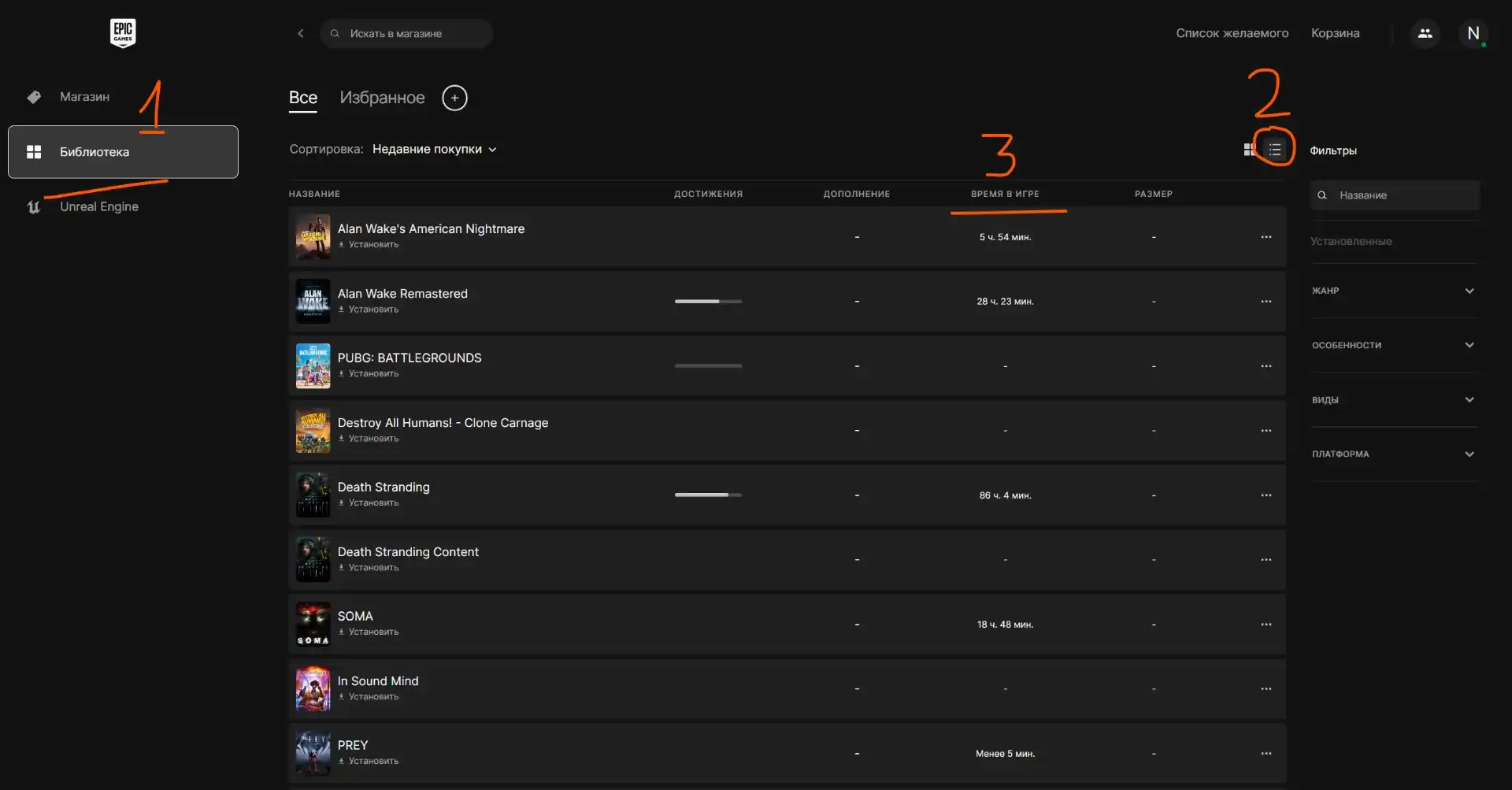Viewport: 1512px width, 790px height.
Task: Open more options for PUBG: BATTLEGROUNDS
Action: [x=1266, y=366]
